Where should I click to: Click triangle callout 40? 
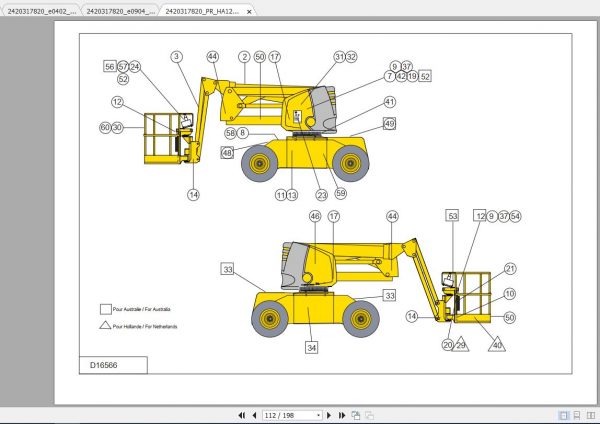pyautogui.click(x=497, y=345)
